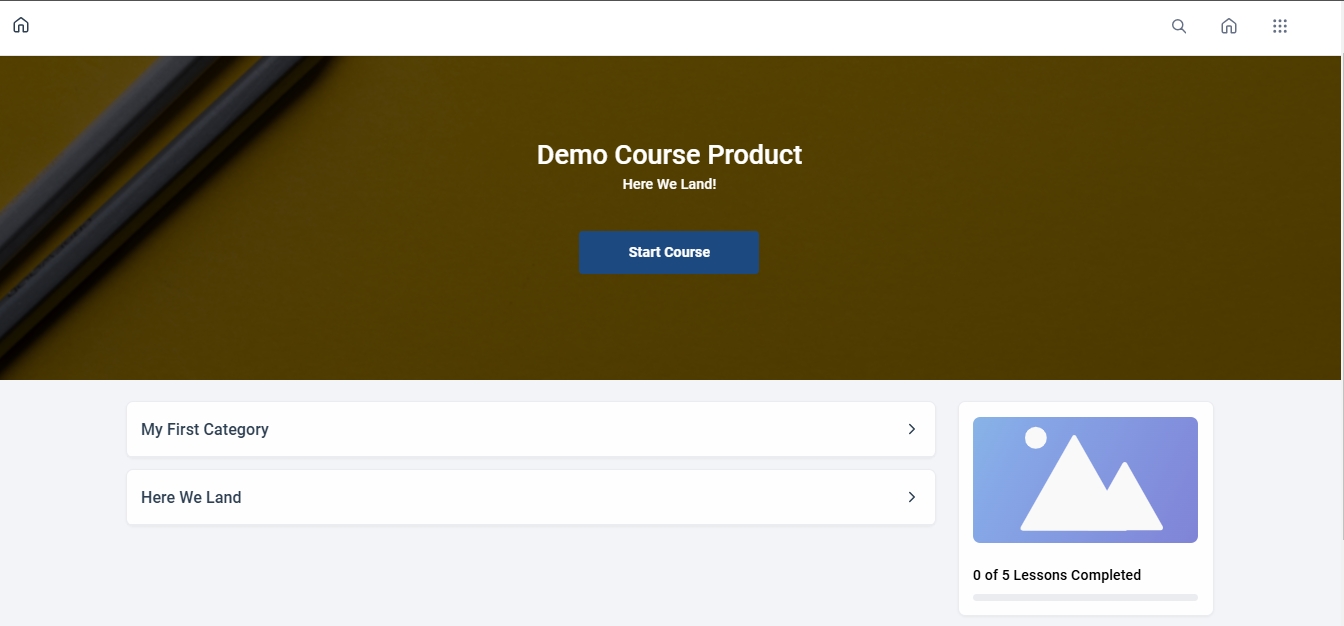1344x626 pixels.
Task: Click the vertical scrollbar at right edge
Action: [x=1342, y=300]
